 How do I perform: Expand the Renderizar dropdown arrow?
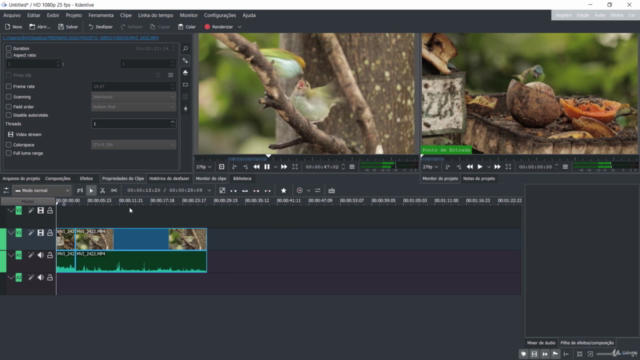(x=240, y=27)
